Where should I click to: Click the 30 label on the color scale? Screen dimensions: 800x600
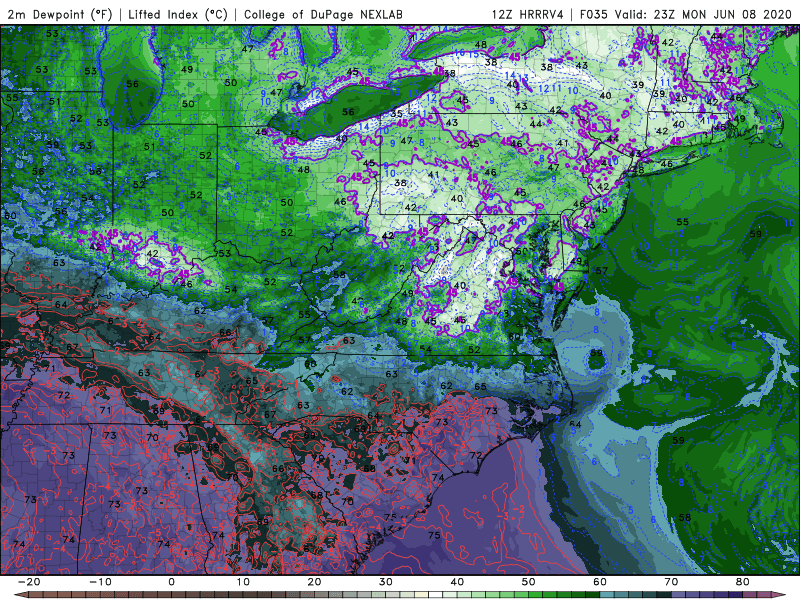click(x=386, y=582)
